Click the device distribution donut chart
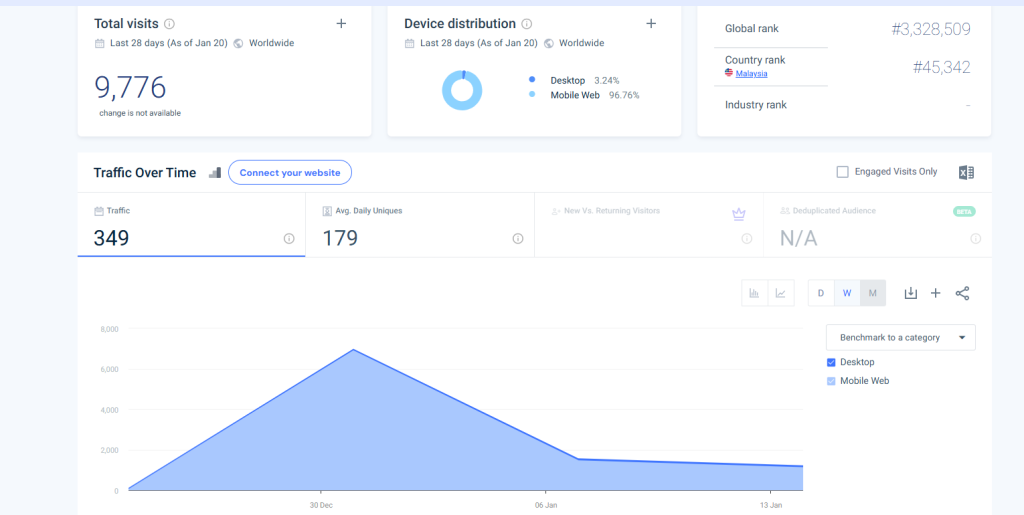 (x=462, y=91)
